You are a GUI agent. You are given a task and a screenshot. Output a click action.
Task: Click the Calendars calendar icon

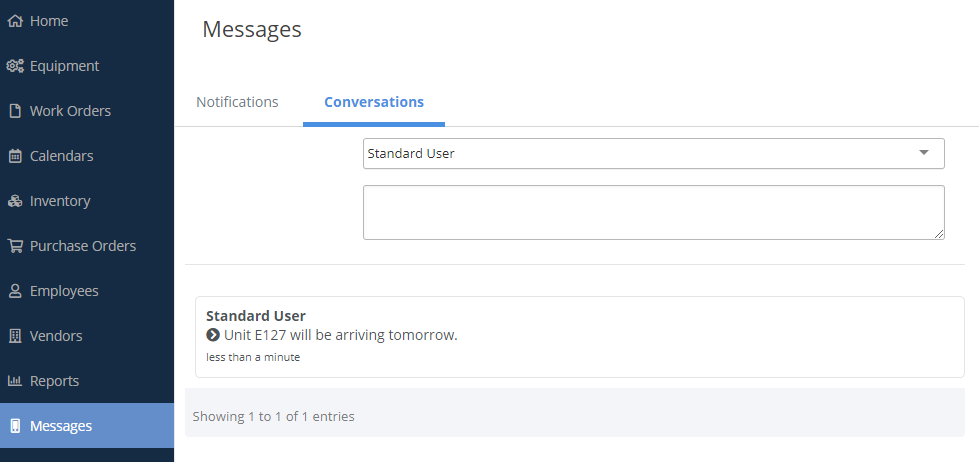15,156
